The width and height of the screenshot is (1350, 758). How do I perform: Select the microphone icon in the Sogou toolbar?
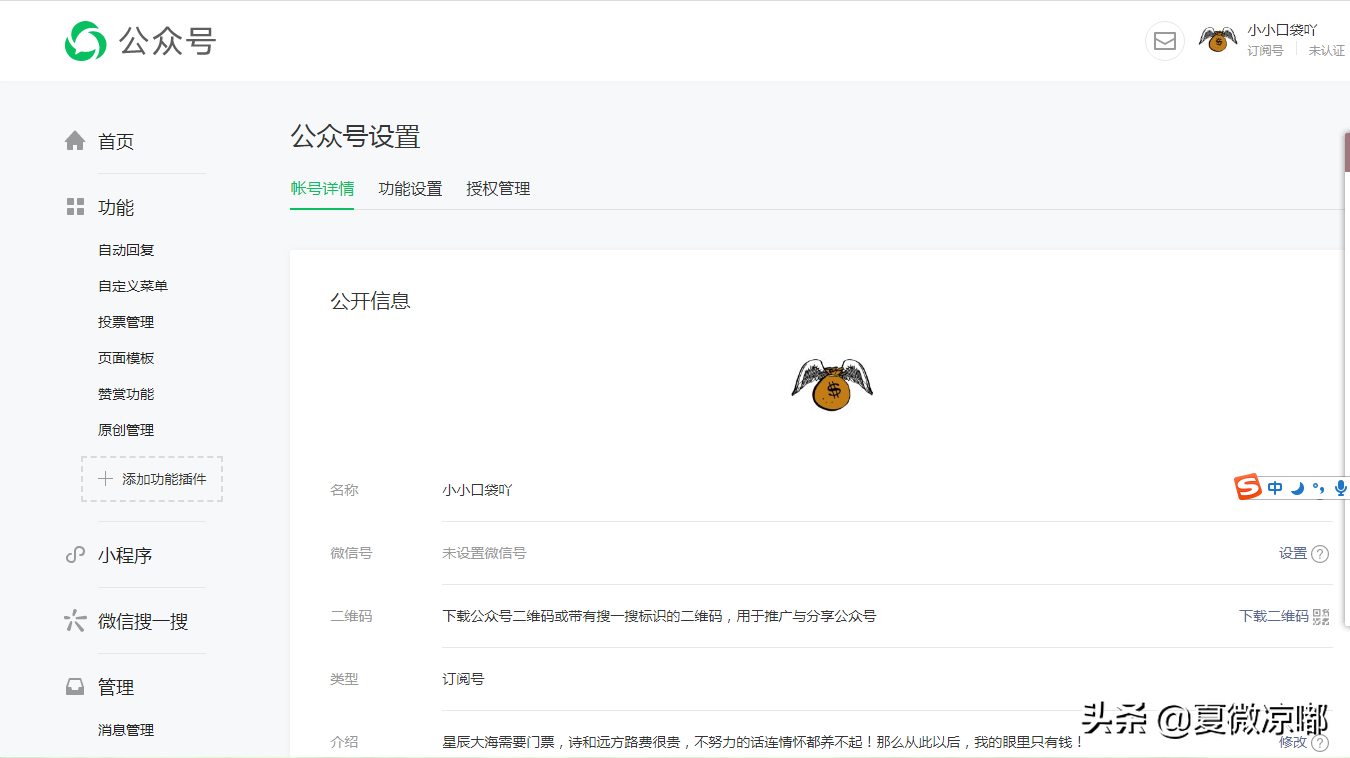click(1340, 488)
